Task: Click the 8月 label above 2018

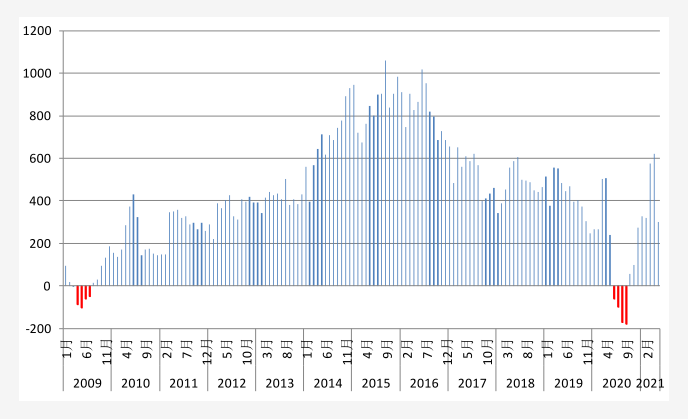Action: tap(528, 349)
